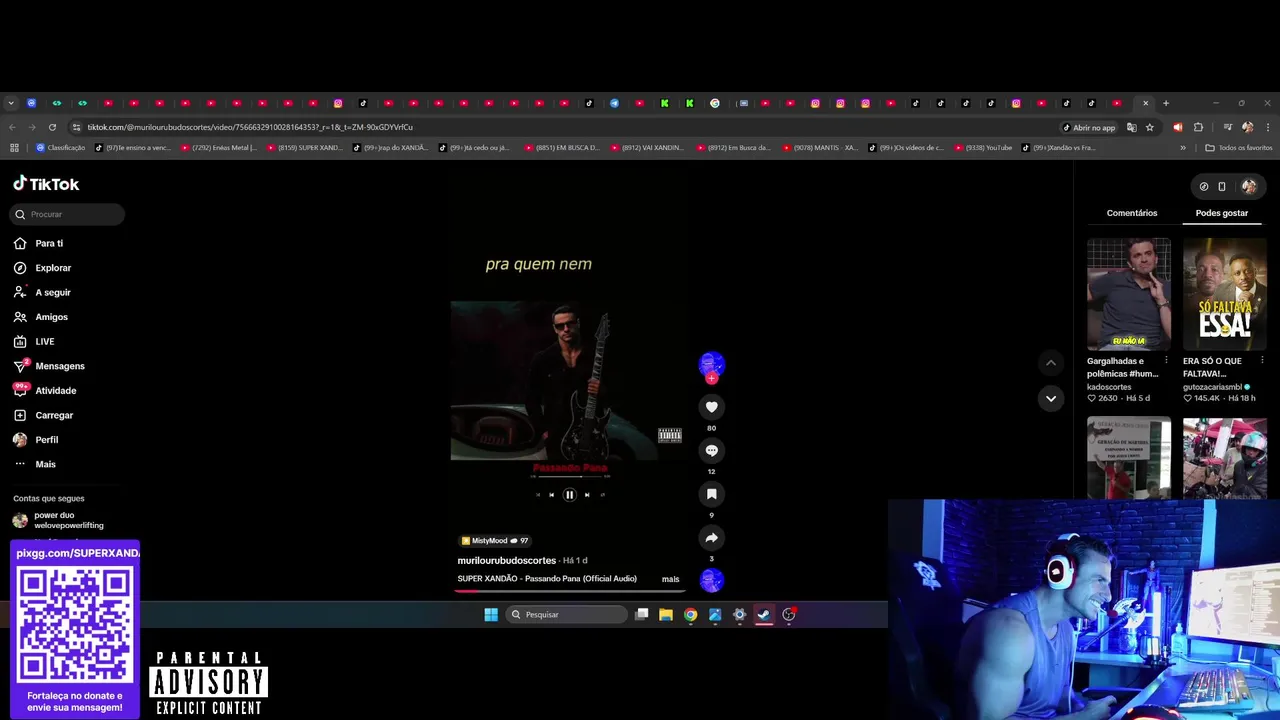Follow the creator via red plus badge
Viewport: 1280px width, 720px height.
pos(711,378)
